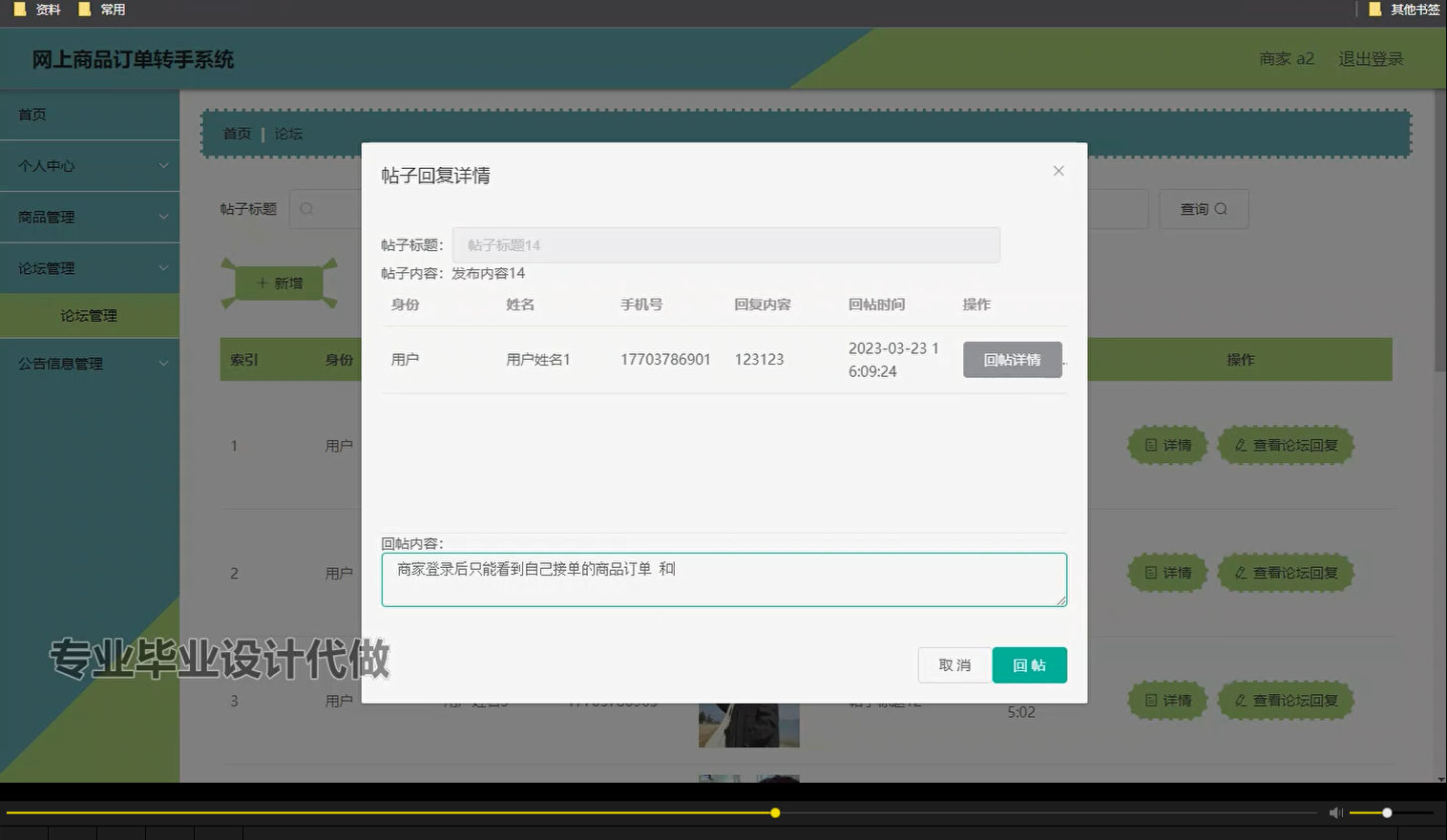Image resolution: width=1447 pixels, height=840 pixels.
Task: Click the pencil icon on row 1's 查看论坛回复 button
Action: [1238, 445]
